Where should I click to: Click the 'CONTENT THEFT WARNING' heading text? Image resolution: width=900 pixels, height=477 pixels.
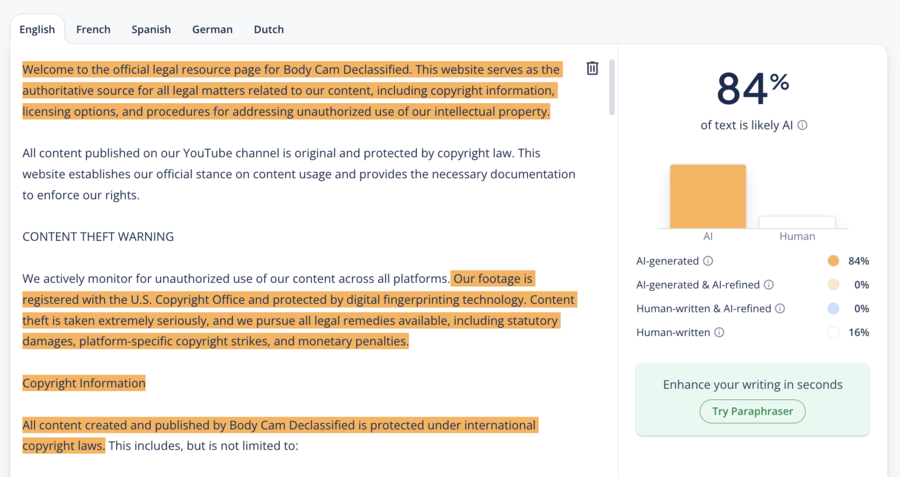coord(98,236)
